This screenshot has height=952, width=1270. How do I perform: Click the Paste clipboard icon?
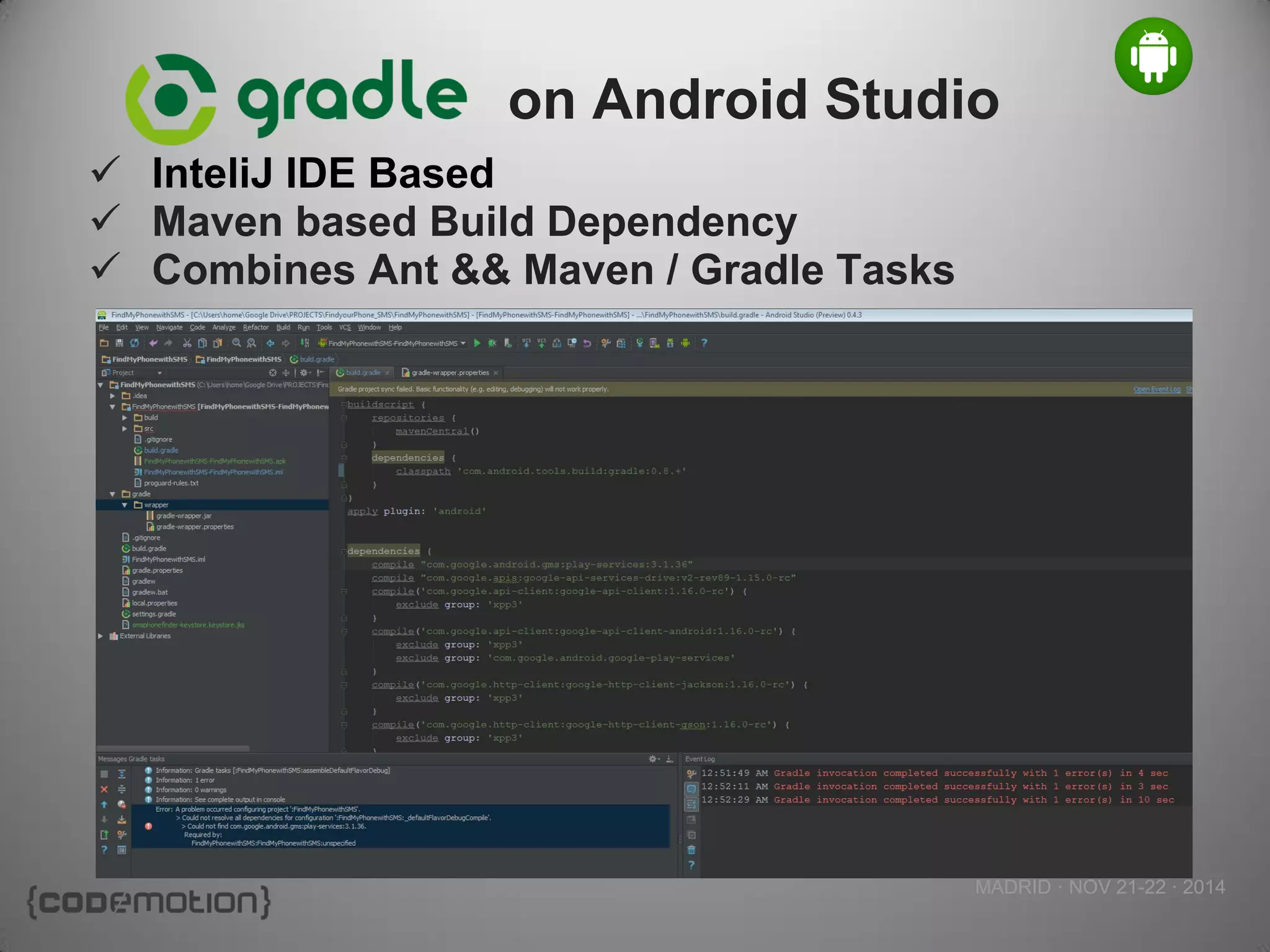click(217, 343)
